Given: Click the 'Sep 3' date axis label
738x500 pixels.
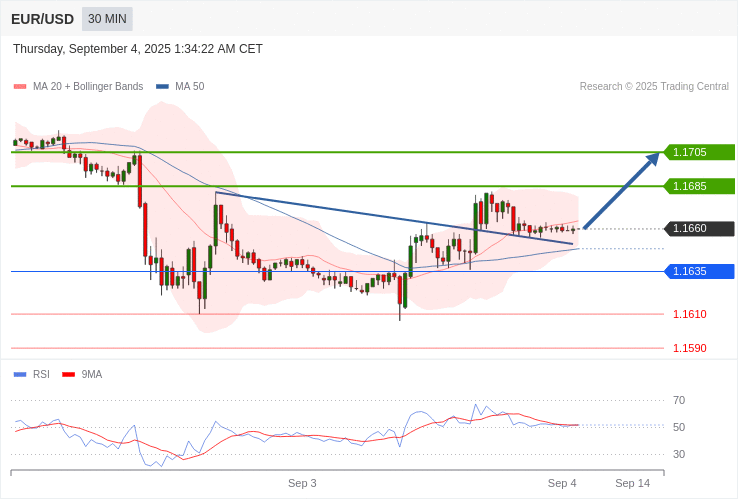Looking at the screenshot, I should [x=302, y=483].
